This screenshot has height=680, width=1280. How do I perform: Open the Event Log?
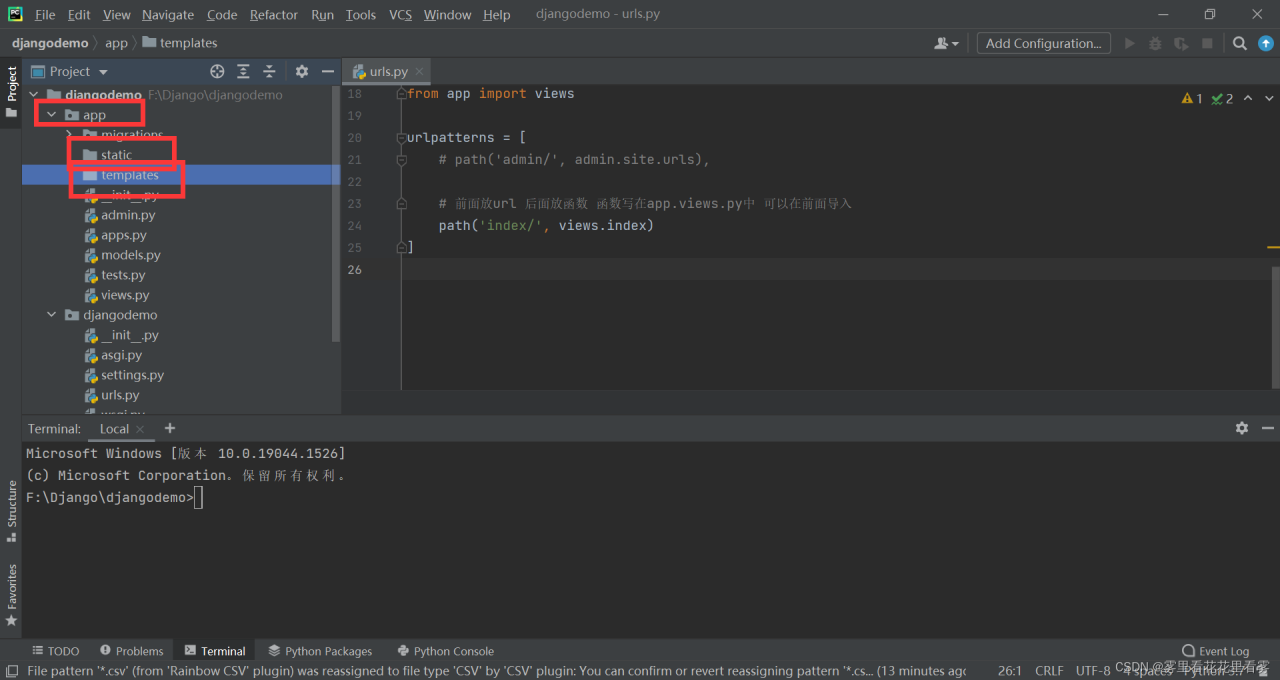[1215, 651]
